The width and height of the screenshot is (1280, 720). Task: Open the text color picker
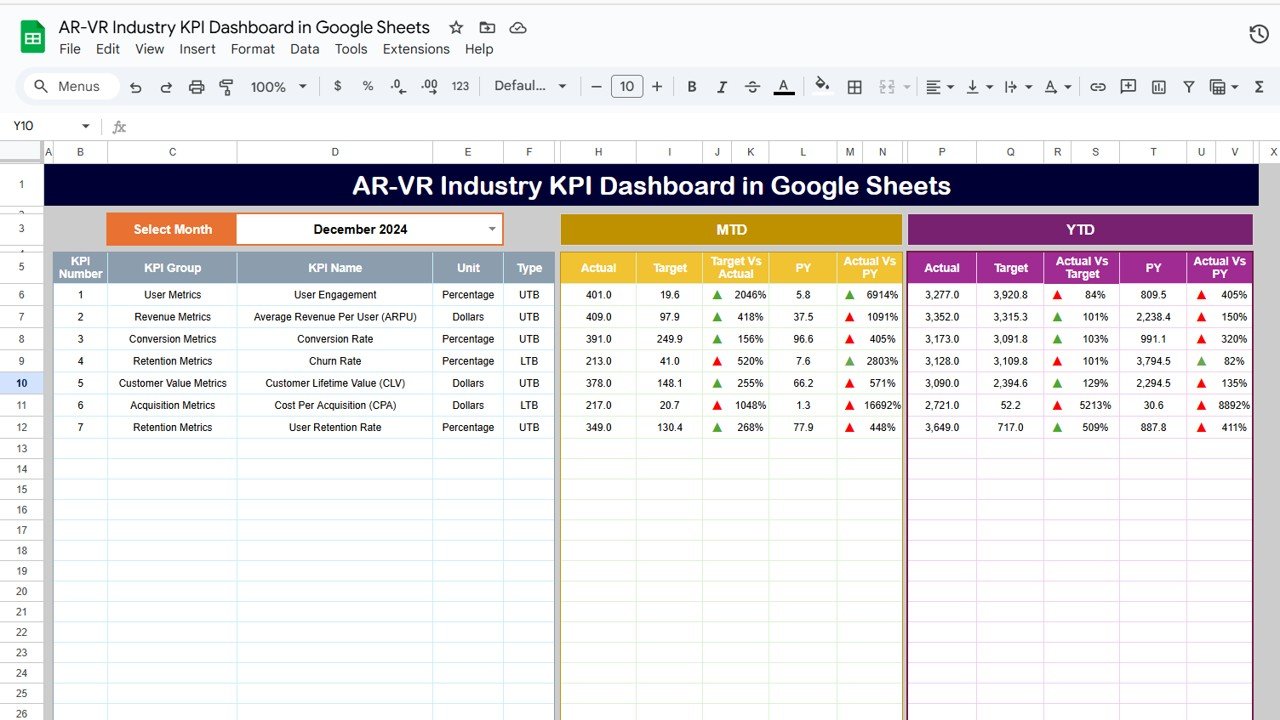pyautogui.click(x=784, y=87)
